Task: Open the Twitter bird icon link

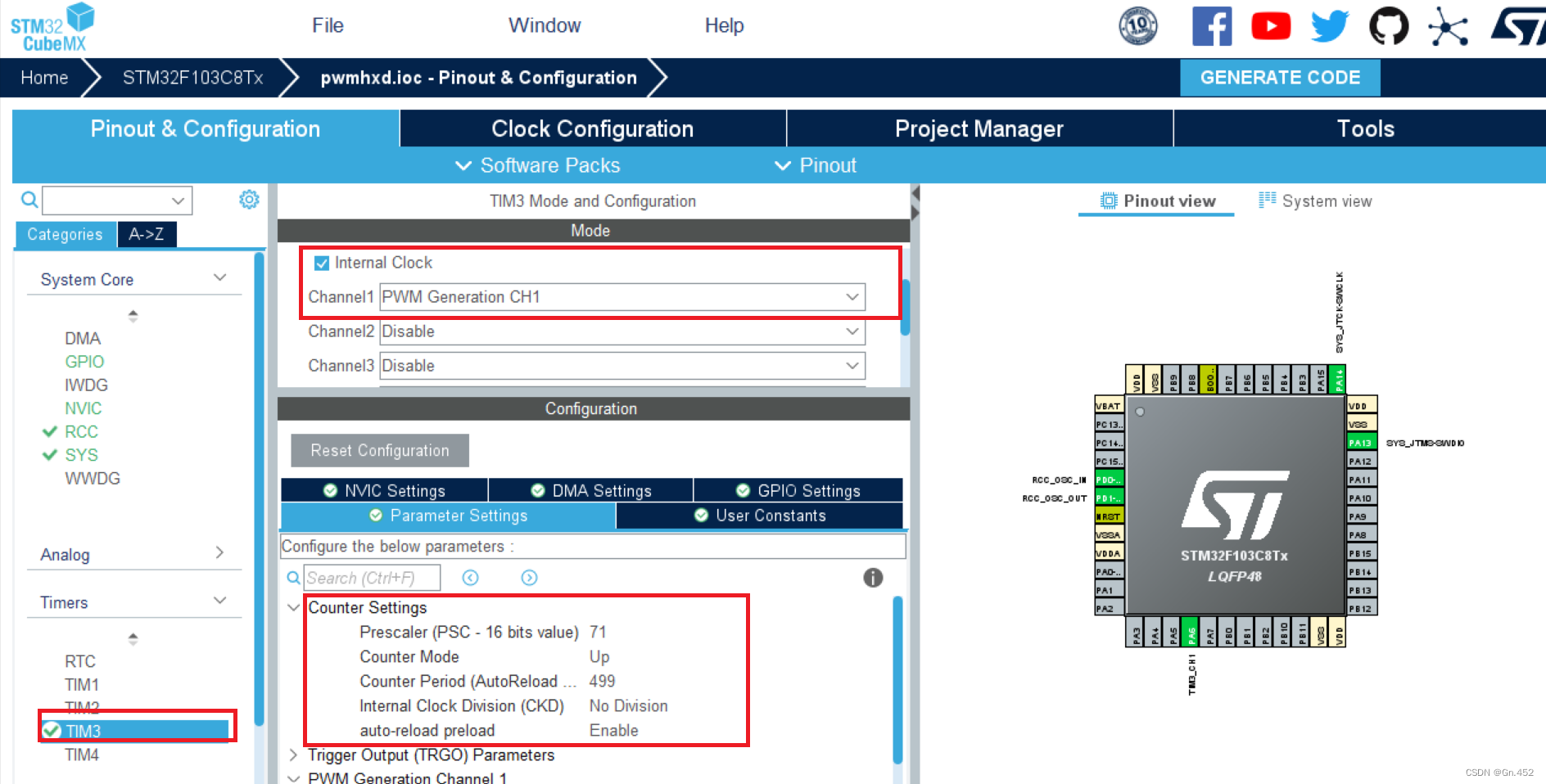Action: [1330, 26]
